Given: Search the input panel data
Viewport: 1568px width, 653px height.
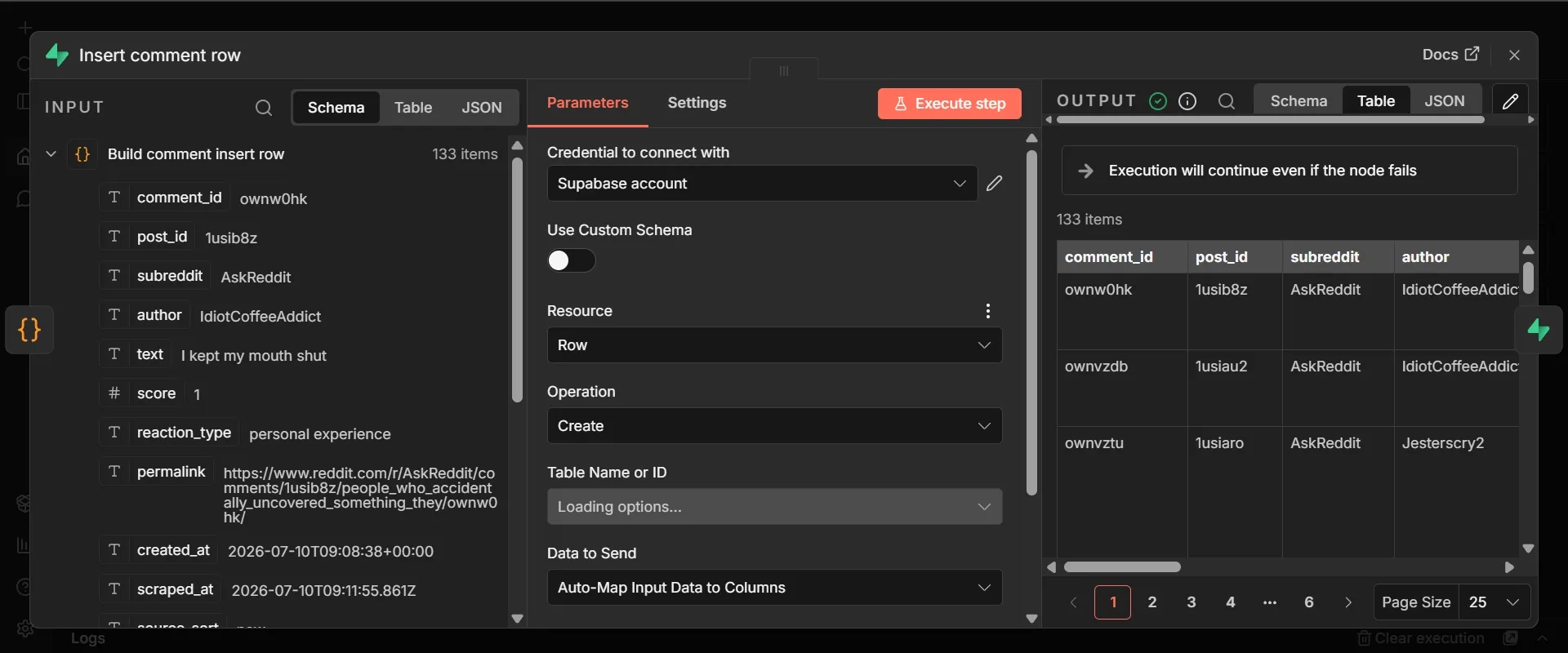Looking at the screenshot, I should (x=263, y=108).
